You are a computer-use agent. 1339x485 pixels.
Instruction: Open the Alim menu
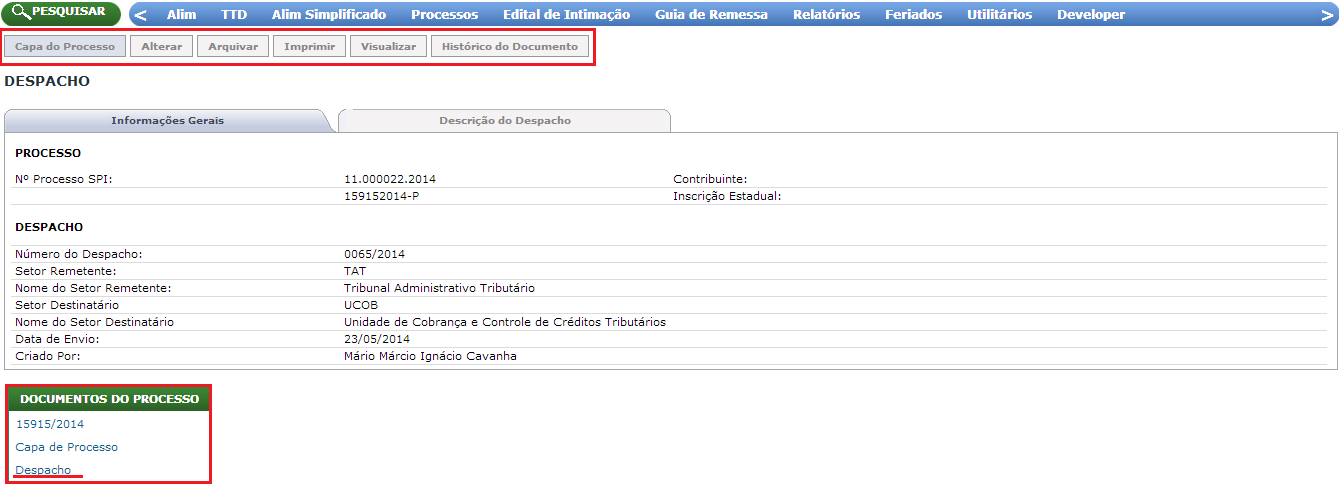[181, 15]
